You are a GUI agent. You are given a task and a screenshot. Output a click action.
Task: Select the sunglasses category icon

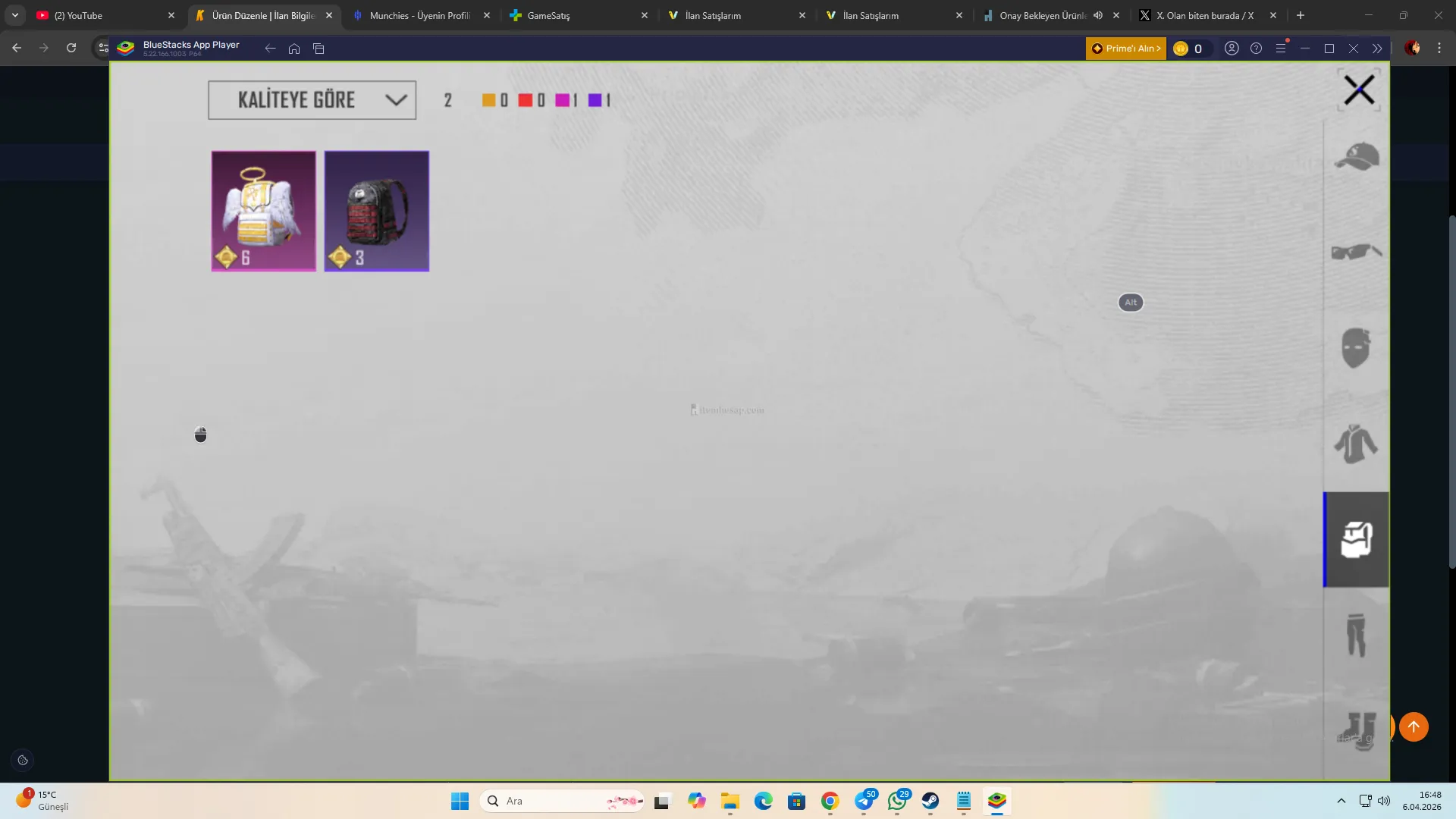[x=1356, y=252]
